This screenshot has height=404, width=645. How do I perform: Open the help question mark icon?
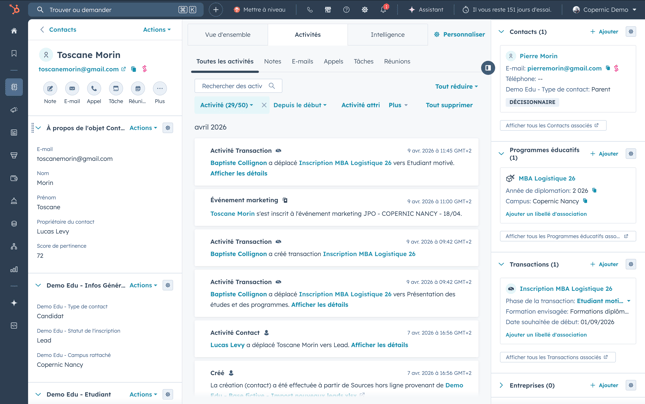(x=346, y=9)
